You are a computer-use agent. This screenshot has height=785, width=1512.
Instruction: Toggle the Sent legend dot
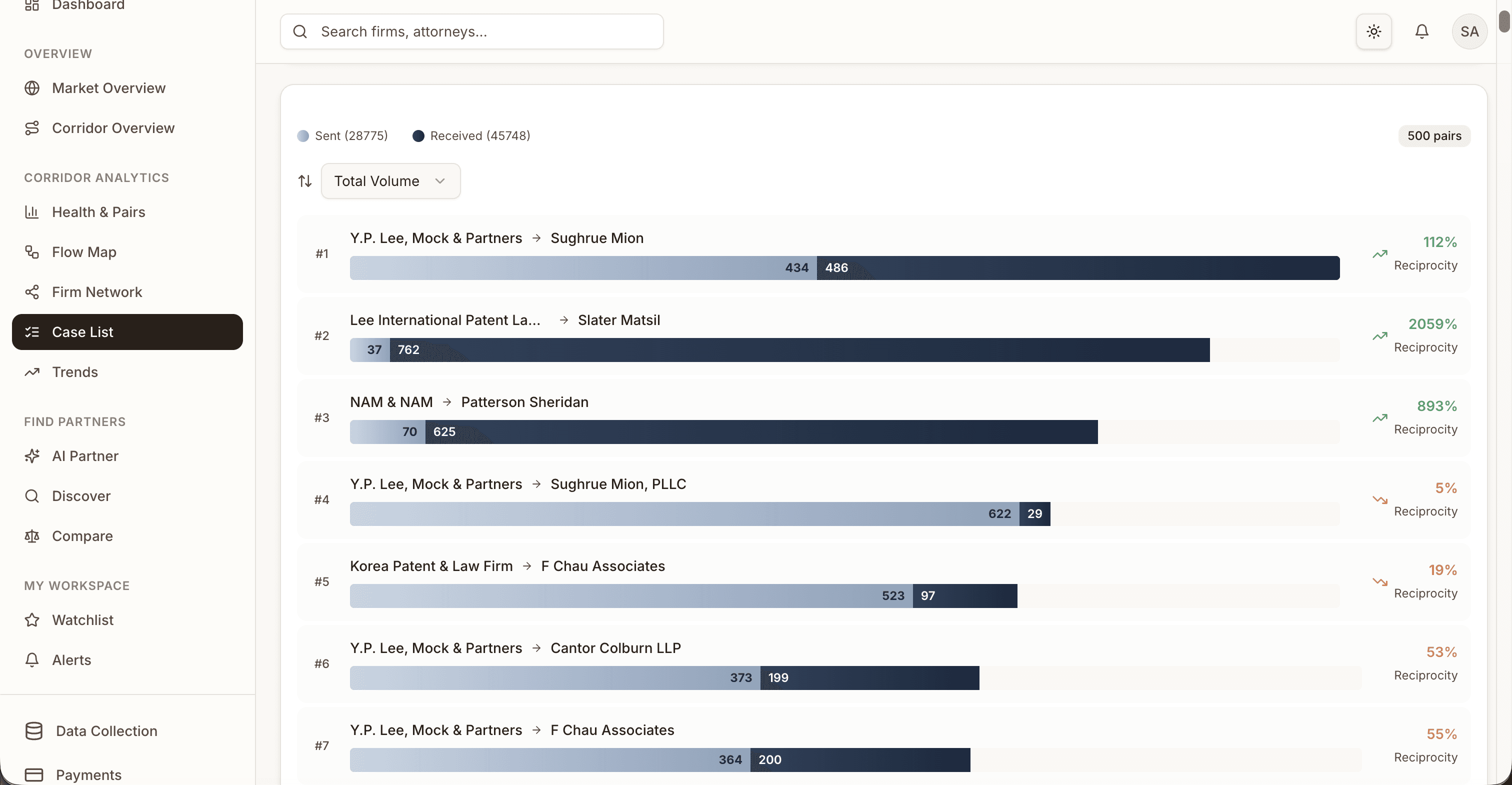pyautogui.click(x=303, y=135)
